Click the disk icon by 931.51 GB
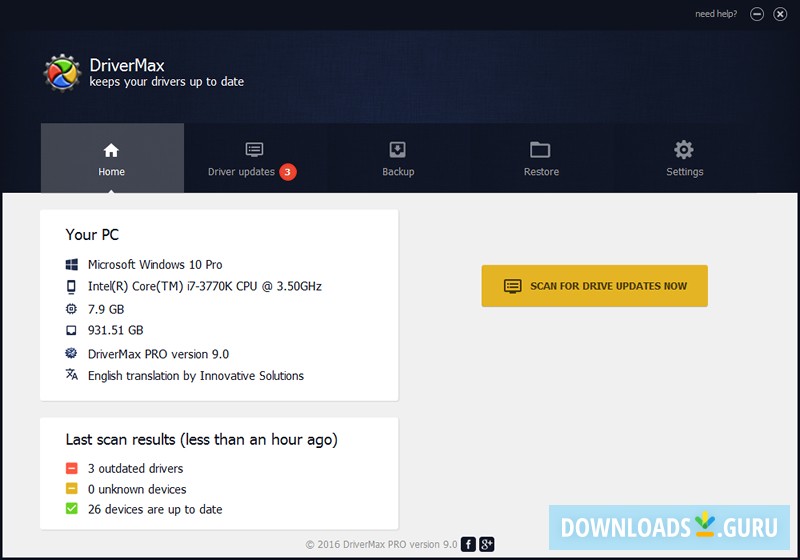Screen dimensions: 800x560 tap(71, 330)
